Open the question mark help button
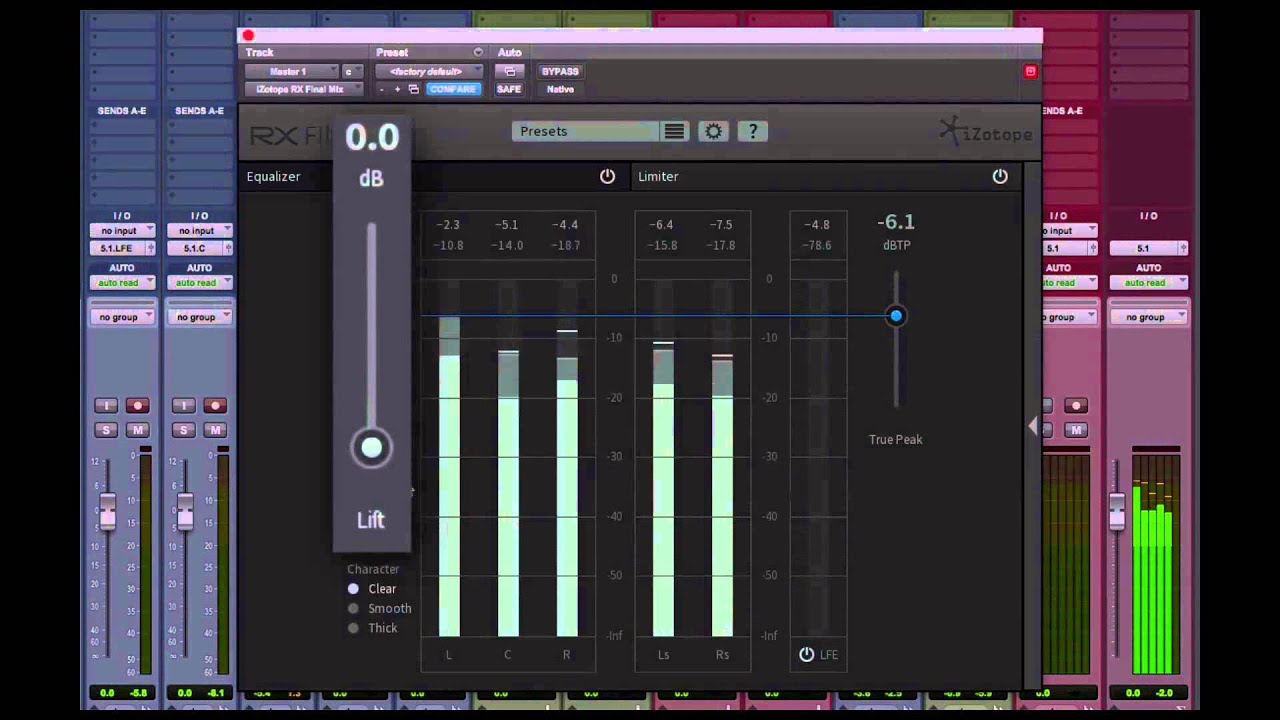 (x=752, y=131)
